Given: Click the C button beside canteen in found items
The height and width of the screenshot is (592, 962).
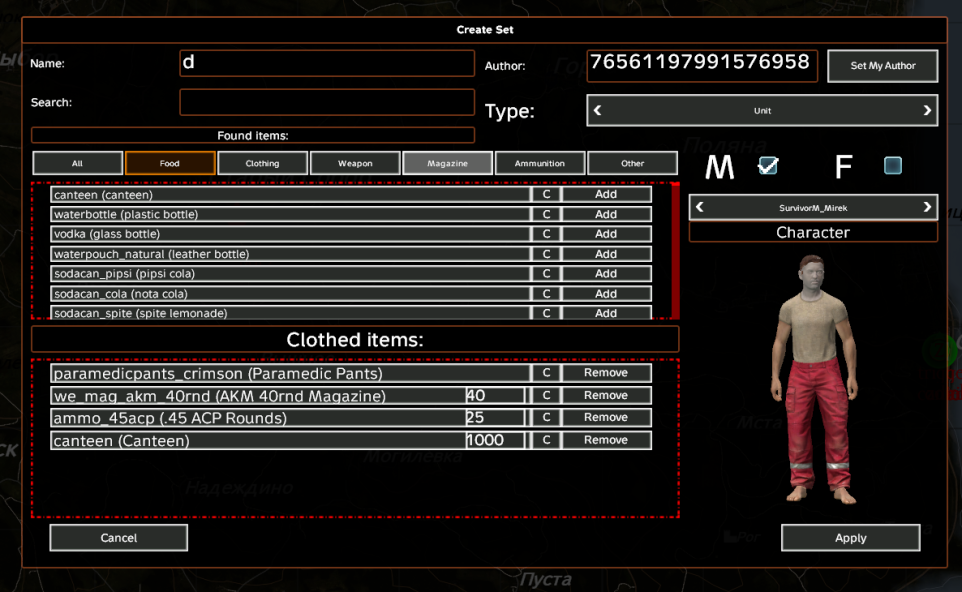Looking at the screenshot, I should [x=546, y=195].
